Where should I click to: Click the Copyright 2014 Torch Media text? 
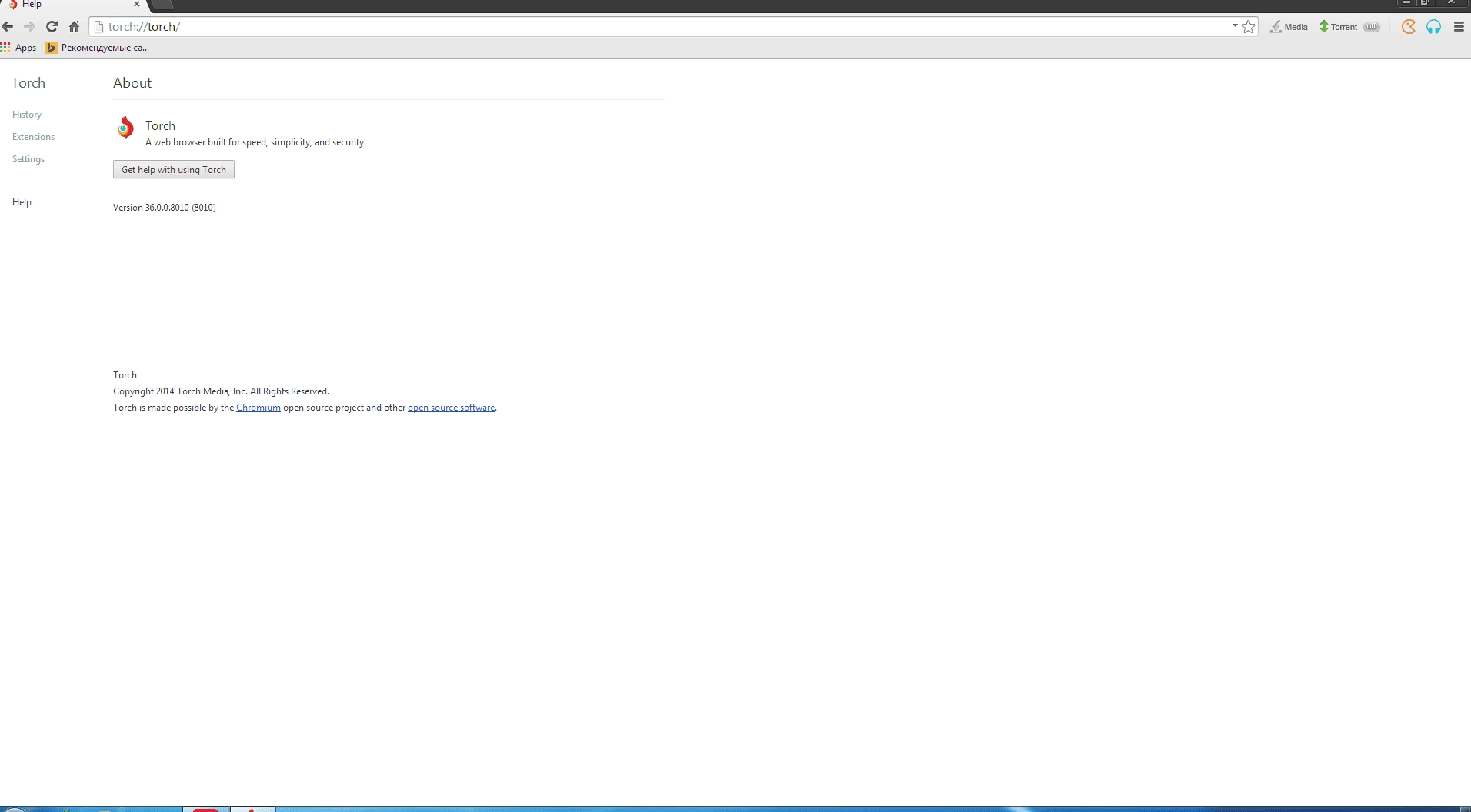click(x=221, y=391)
